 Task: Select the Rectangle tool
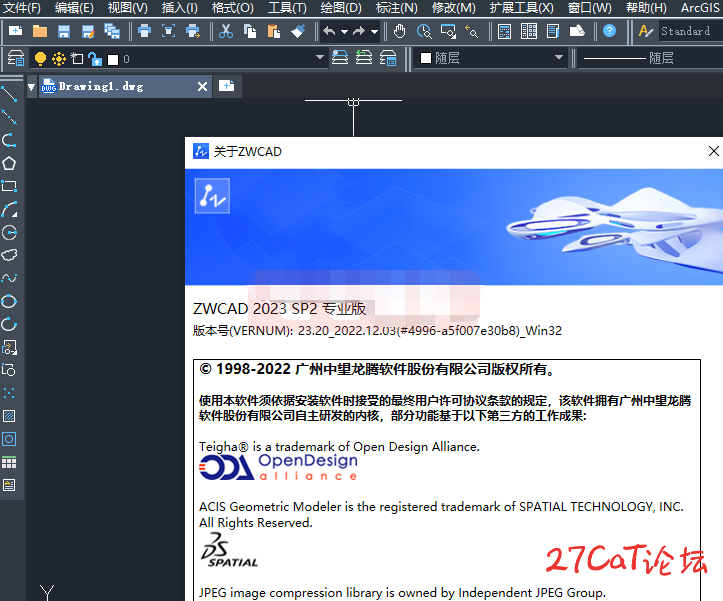[9, 186]
